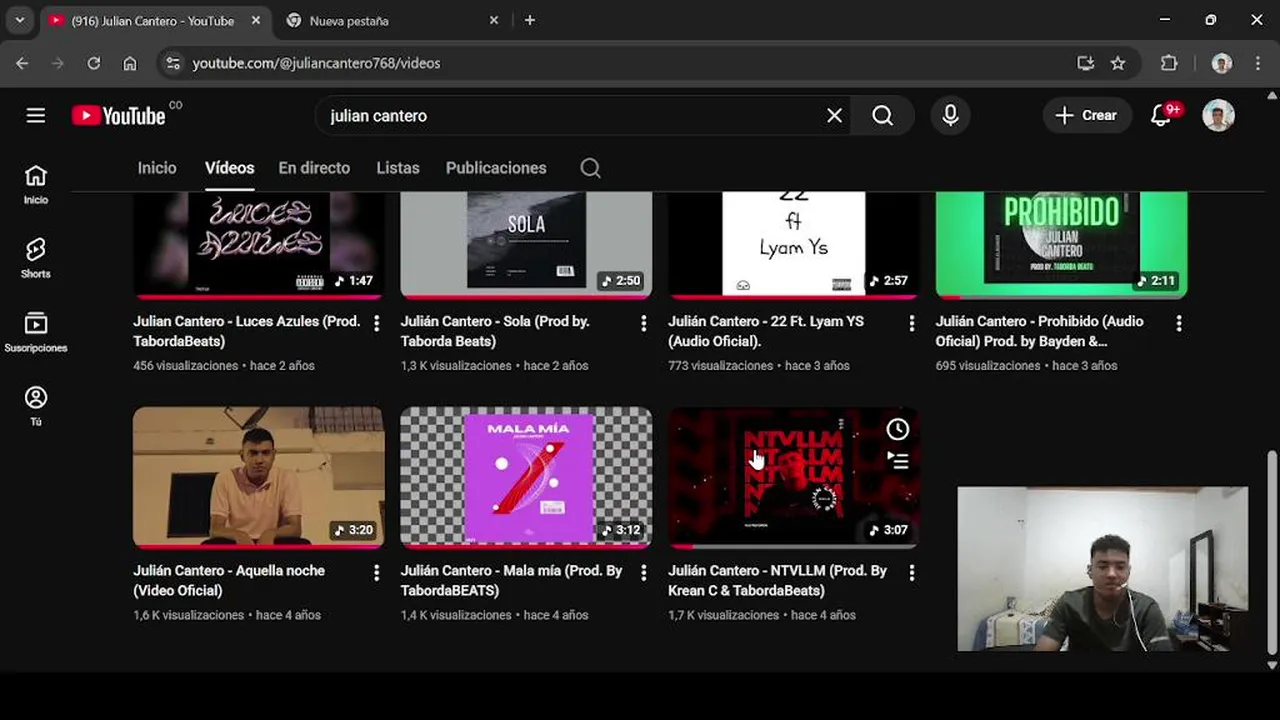
Task: Switch to the Inicio channel tab
Action: click(x=157, y=168)
